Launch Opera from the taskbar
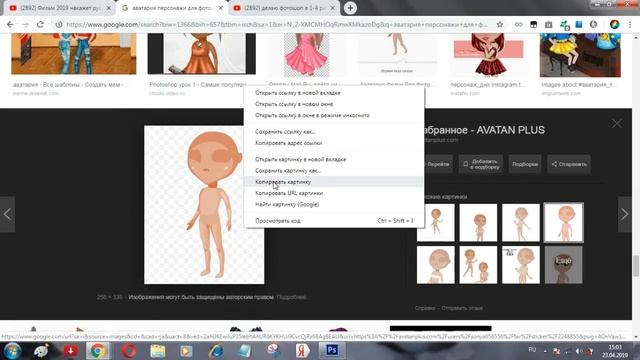The image size is (640, 360). 128,351
